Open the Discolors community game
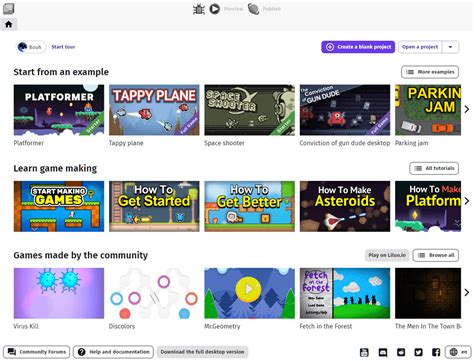Screen dimensions: 474x361 (154, 293)
